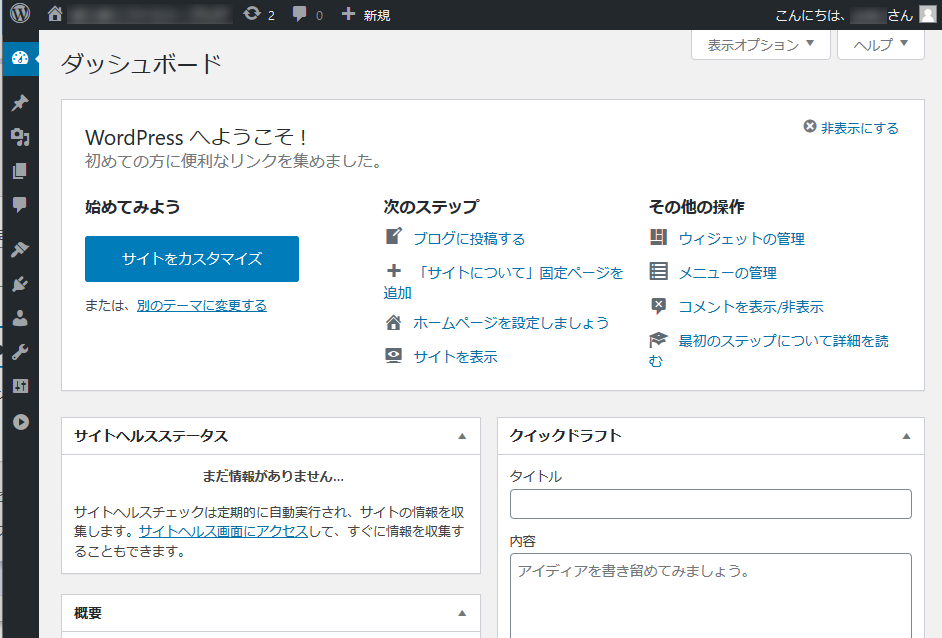Dismiss welcome panel via 非表示にする
Screen dimensions: 942x638
851,128
